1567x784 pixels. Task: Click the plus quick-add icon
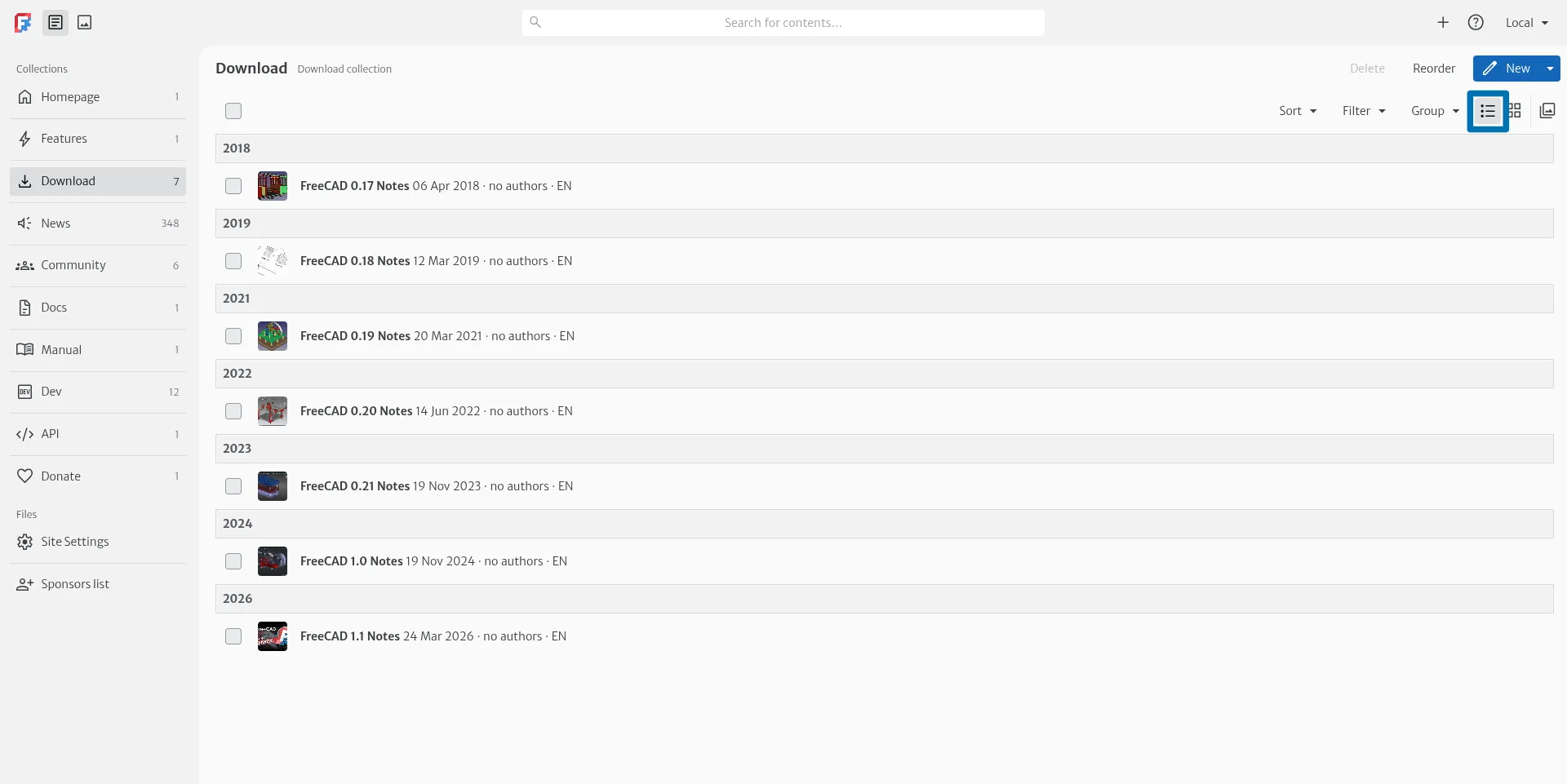1443,23
